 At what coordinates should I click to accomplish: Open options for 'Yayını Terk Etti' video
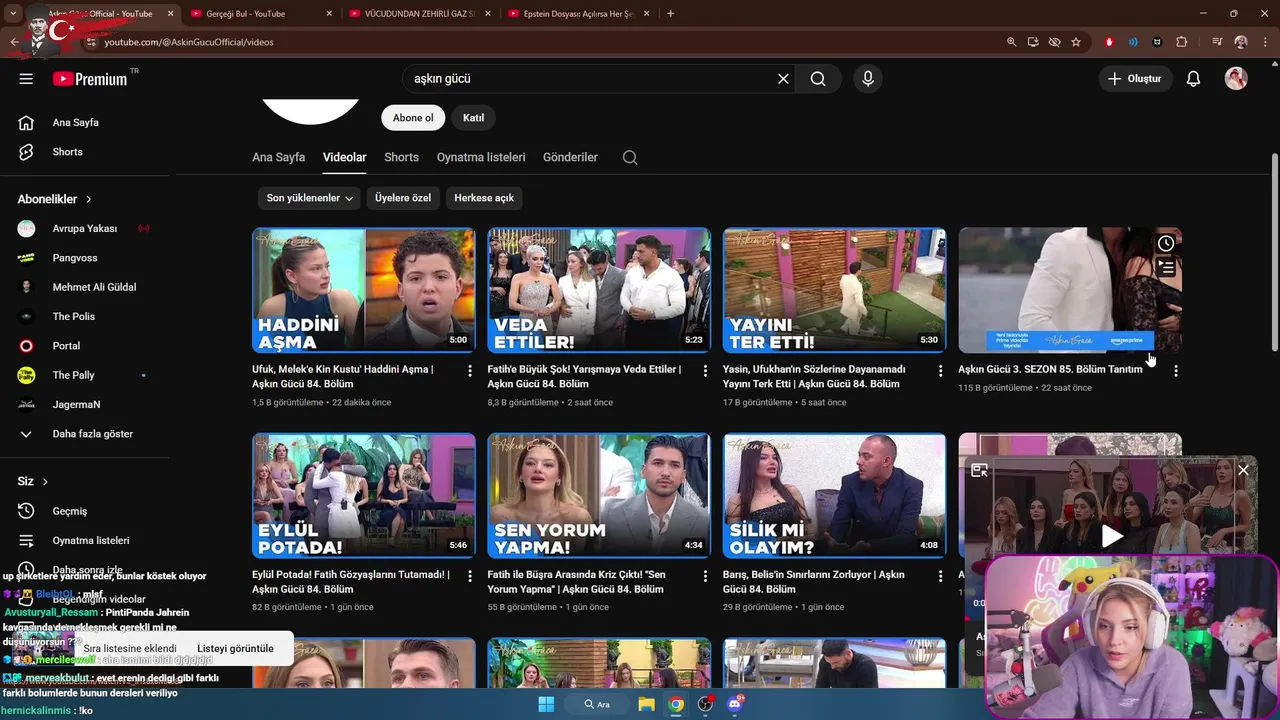pyautogui.click(x=940, y=371)
